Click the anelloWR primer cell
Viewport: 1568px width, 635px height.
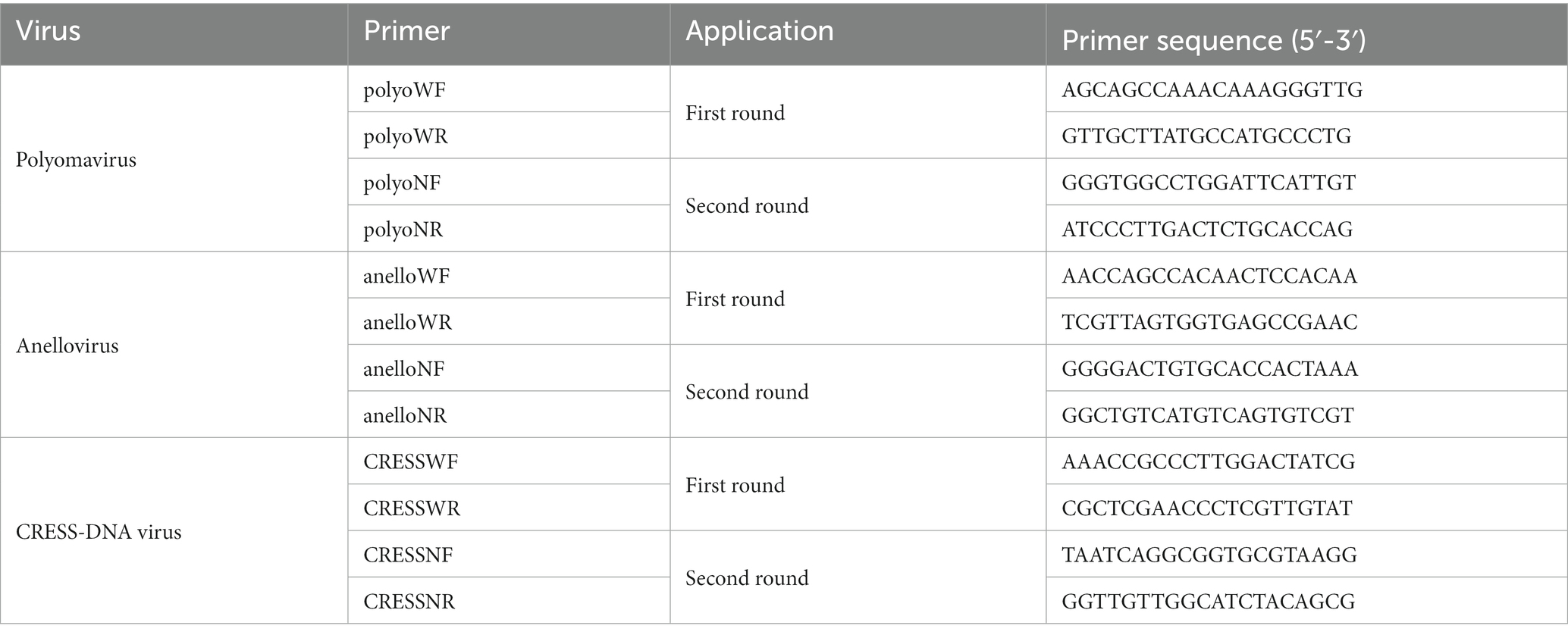(x=509, y=322)
